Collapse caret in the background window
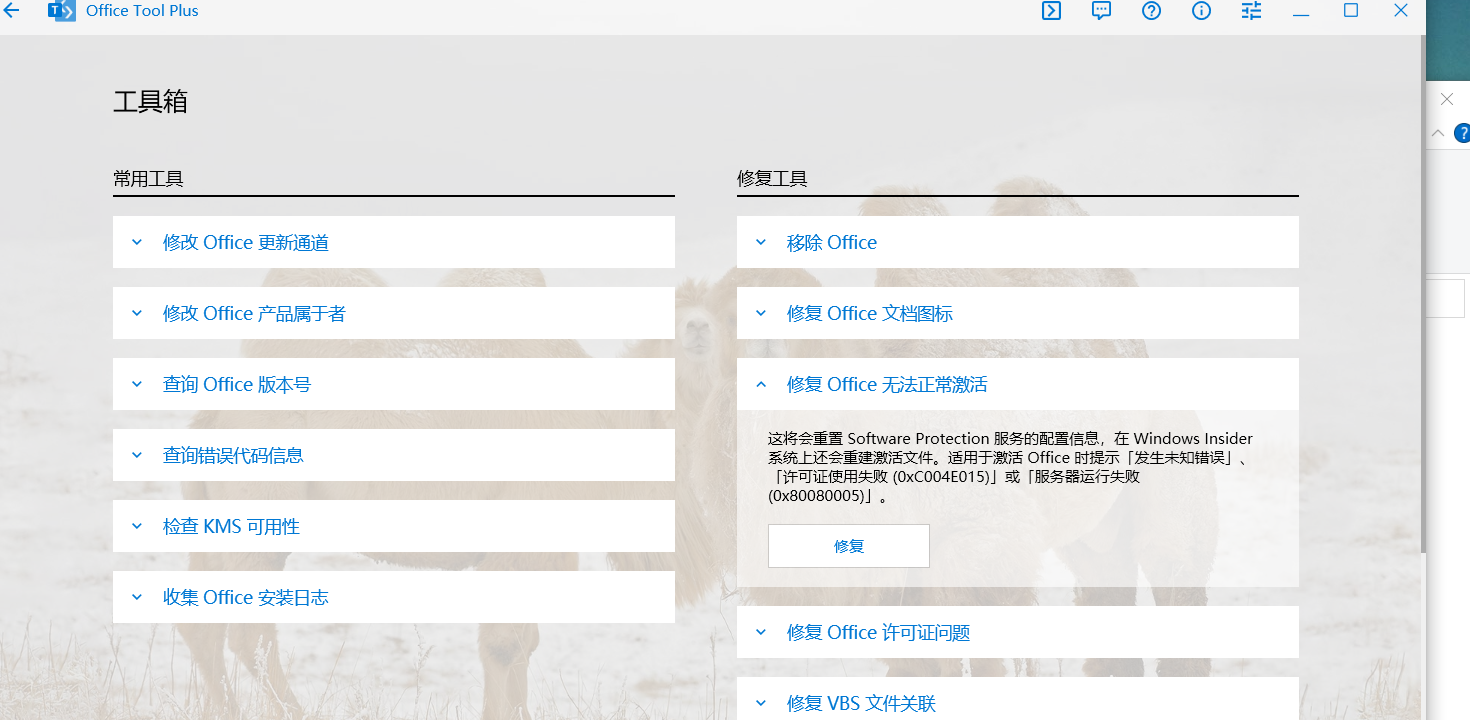 pyautogui.click(x=1438, y=132)
